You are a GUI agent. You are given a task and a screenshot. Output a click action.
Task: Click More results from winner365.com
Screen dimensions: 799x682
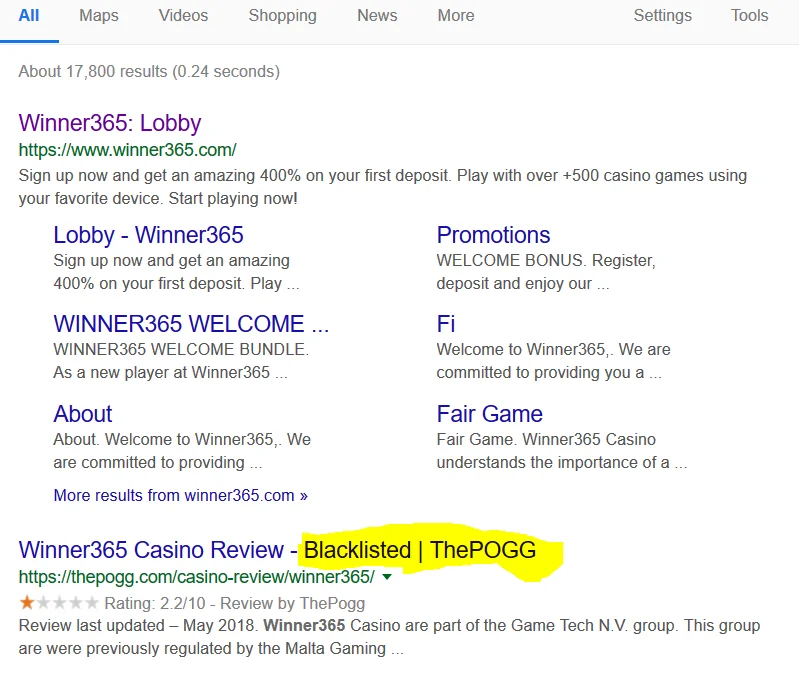(180, 495)
